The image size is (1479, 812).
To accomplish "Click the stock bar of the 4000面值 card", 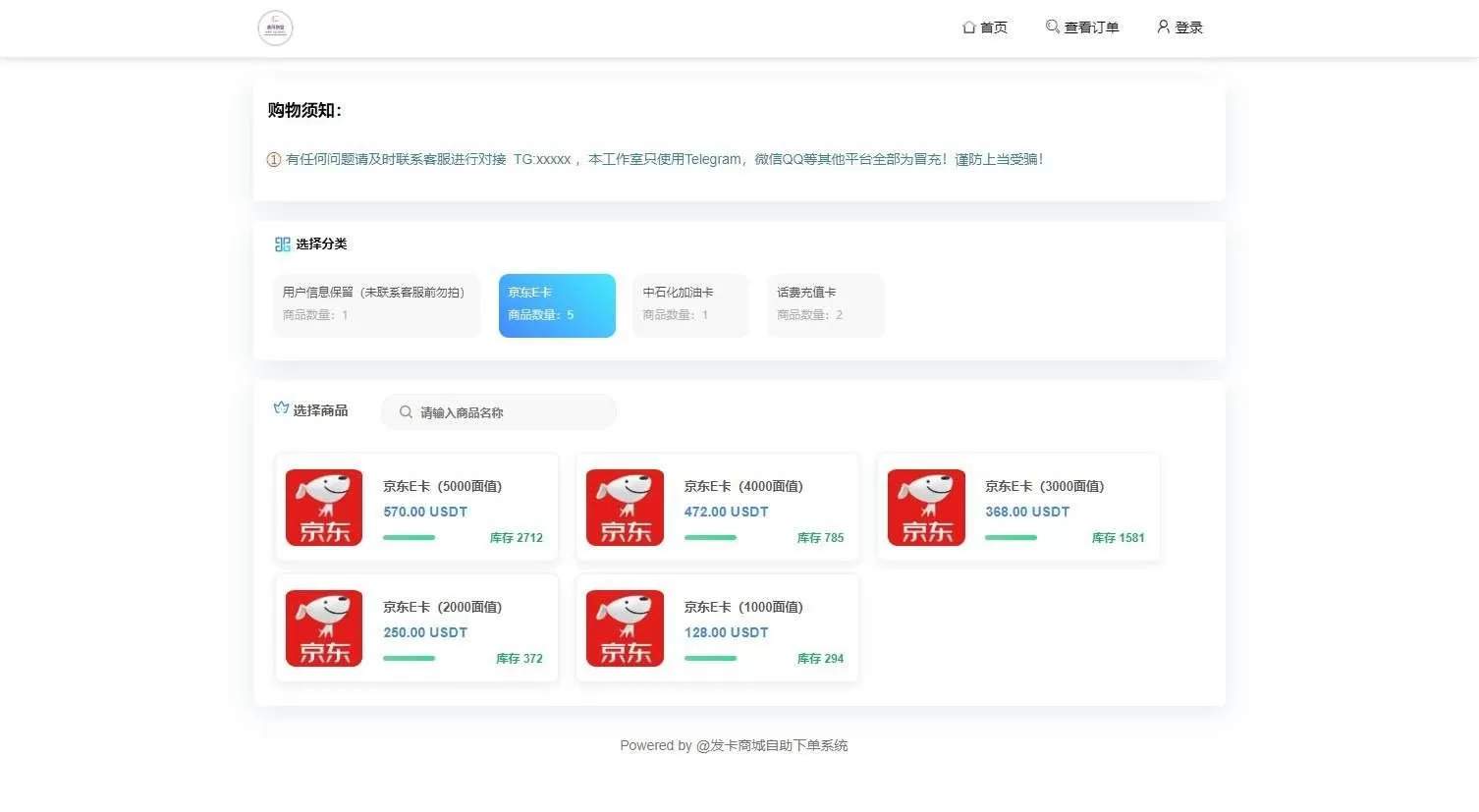I will (x=710, y=538).
